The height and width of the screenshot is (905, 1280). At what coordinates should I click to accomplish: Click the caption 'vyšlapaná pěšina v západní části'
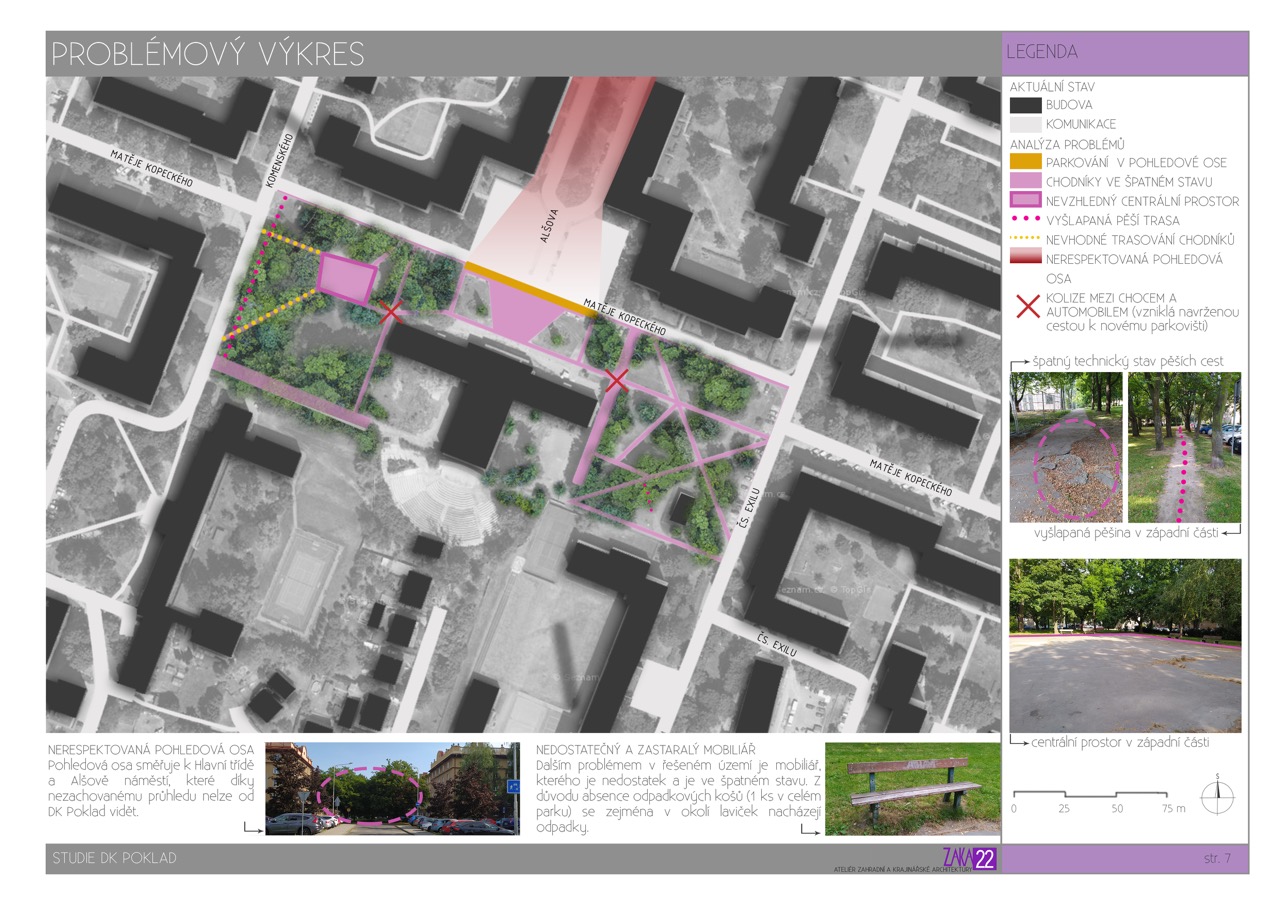point(1126,533)
